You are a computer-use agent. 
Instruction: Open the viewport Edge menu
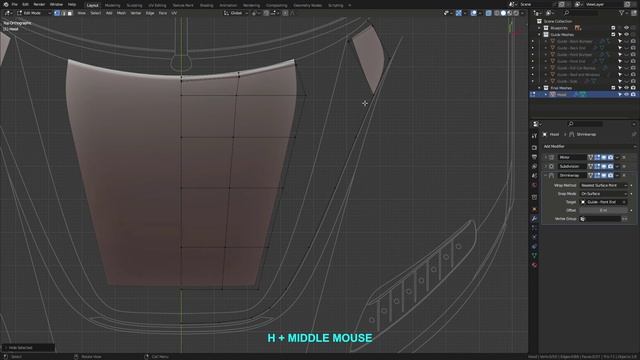click(x=150, y=13)
